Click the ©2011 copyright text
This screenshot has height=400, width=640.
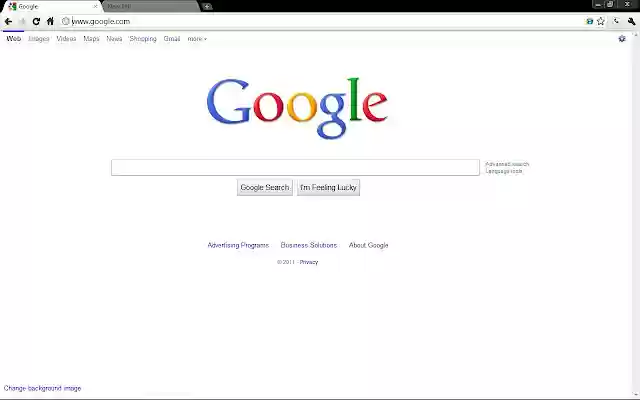point(286,262)
